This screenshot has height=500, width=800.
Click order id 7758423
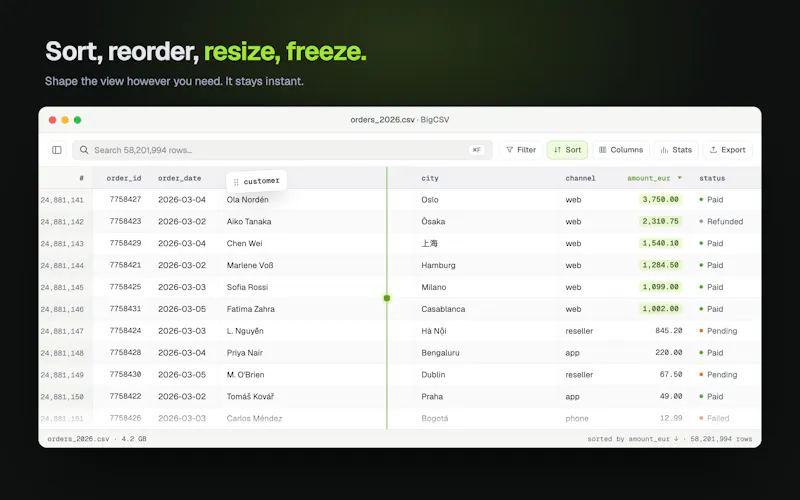(125, 221)
